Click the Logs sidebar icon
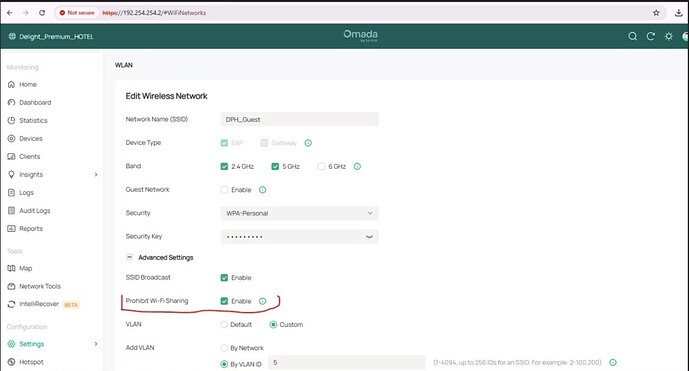689x371 pixels. pos(11,193)
